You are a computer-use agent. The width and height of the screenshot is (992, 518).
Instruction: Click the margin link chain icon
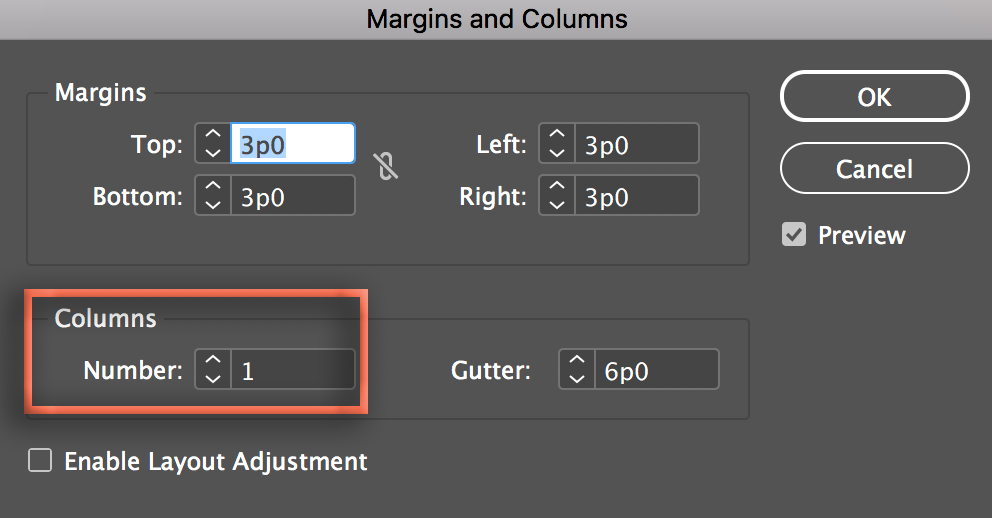point(387,166)
